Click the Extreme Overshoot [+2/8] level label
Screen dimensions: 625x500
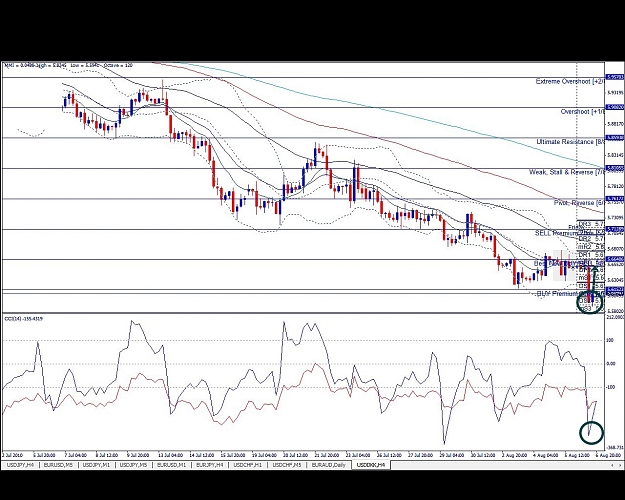click(570, 81)
